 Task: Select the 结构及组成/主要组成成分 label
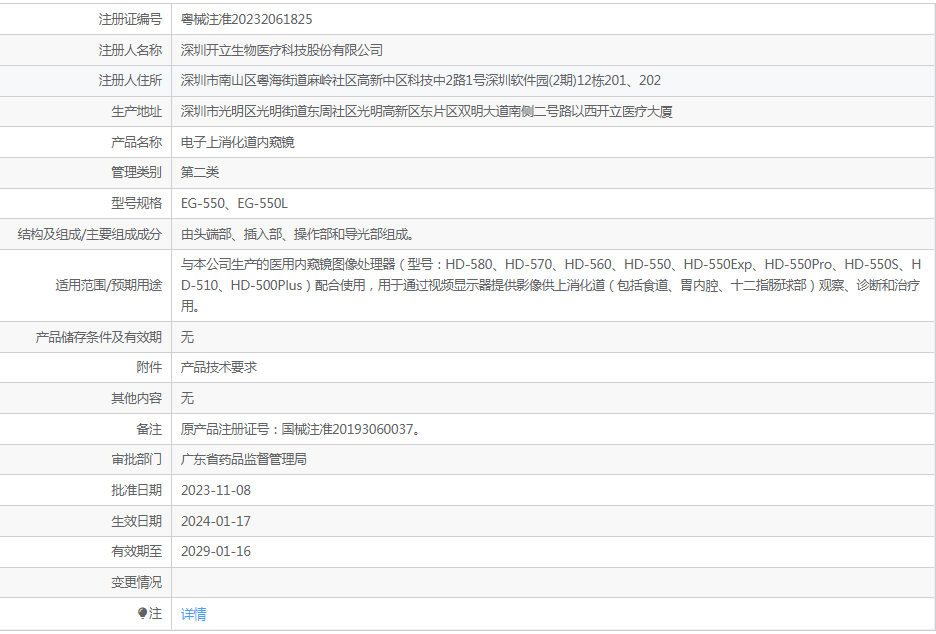pyautogui.click(x=90, y=235)
